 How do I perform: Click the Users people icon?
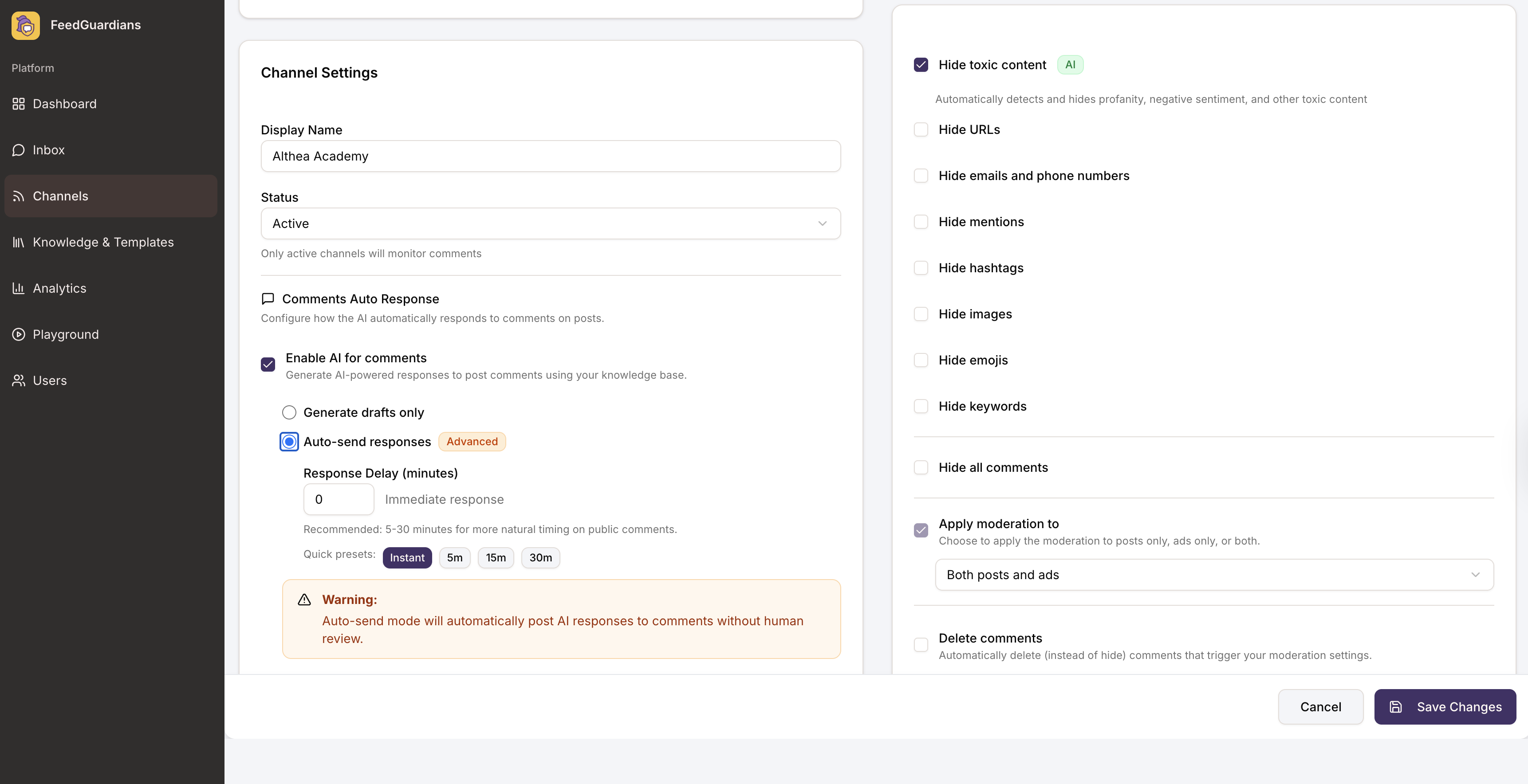pos(18,381)
